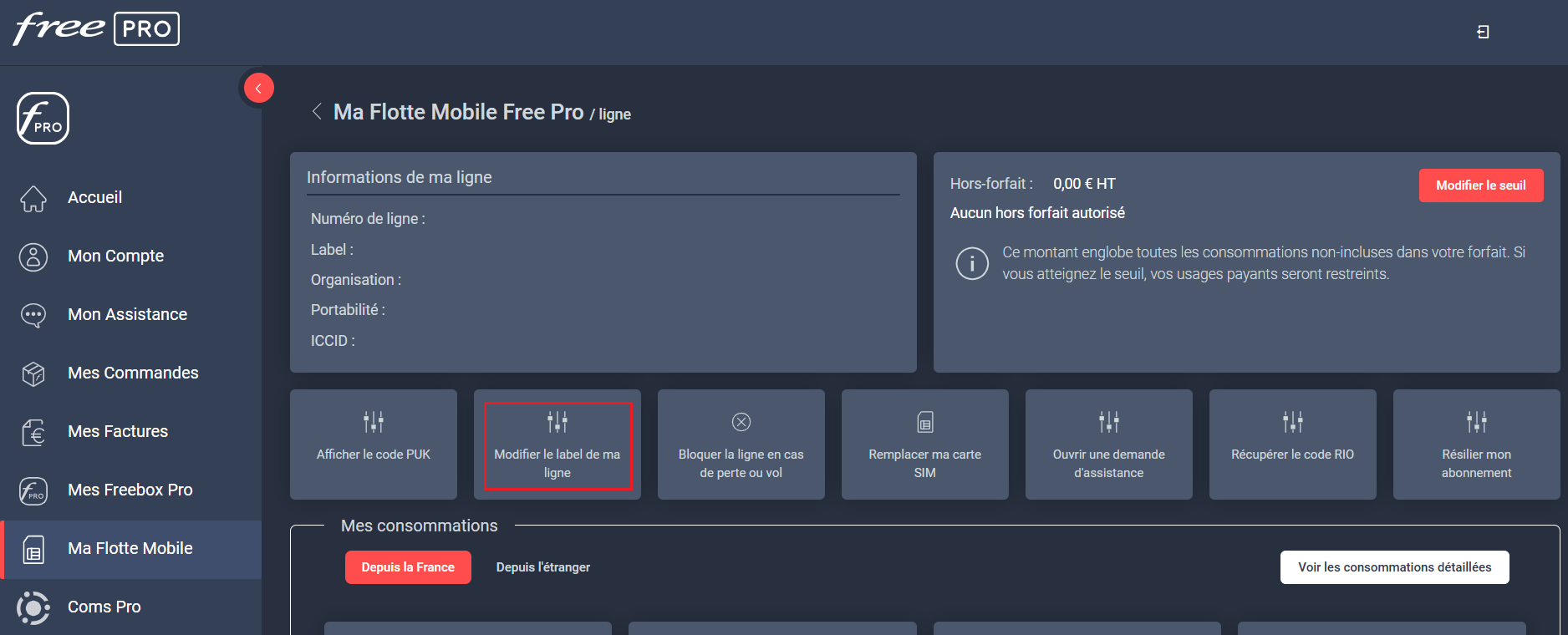Click the Numéro de ligne field label
1568x635 pixels.
(368, 219)
